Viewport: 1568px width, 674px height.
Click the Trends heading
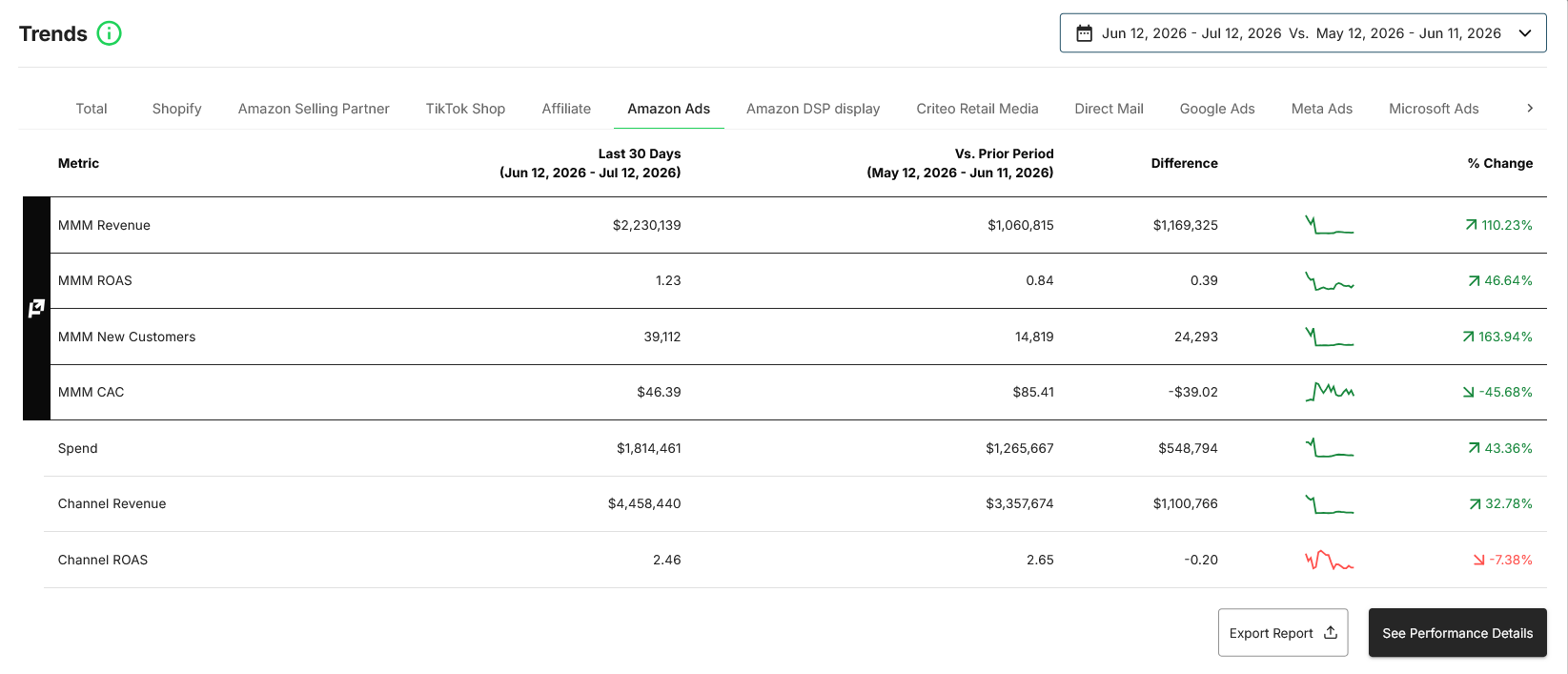tap(53, 33)
